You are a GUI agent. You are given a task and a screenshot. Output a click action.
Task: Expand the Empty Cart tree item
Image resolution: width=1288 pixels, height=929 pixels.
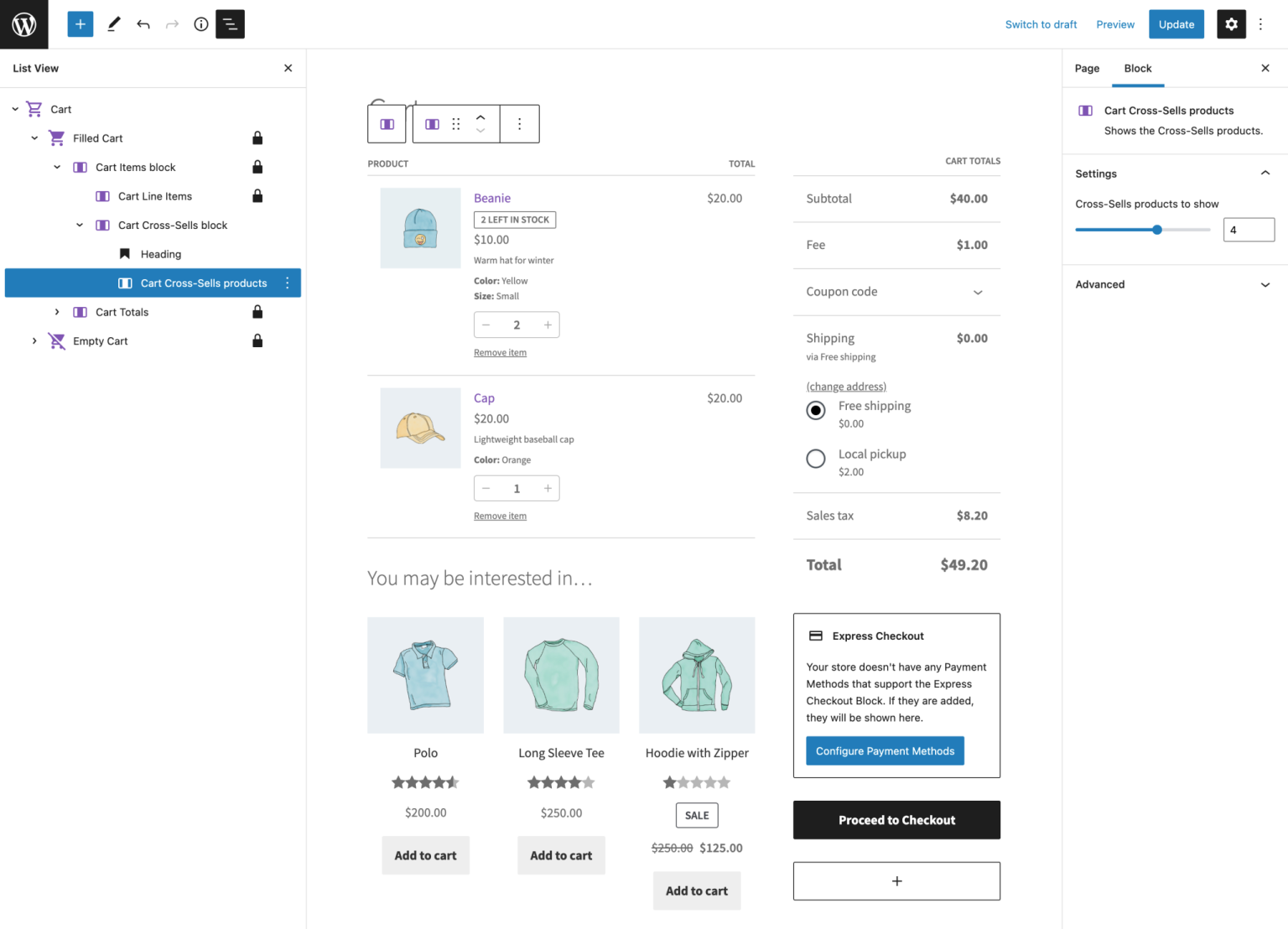click(x=34, y=341)
